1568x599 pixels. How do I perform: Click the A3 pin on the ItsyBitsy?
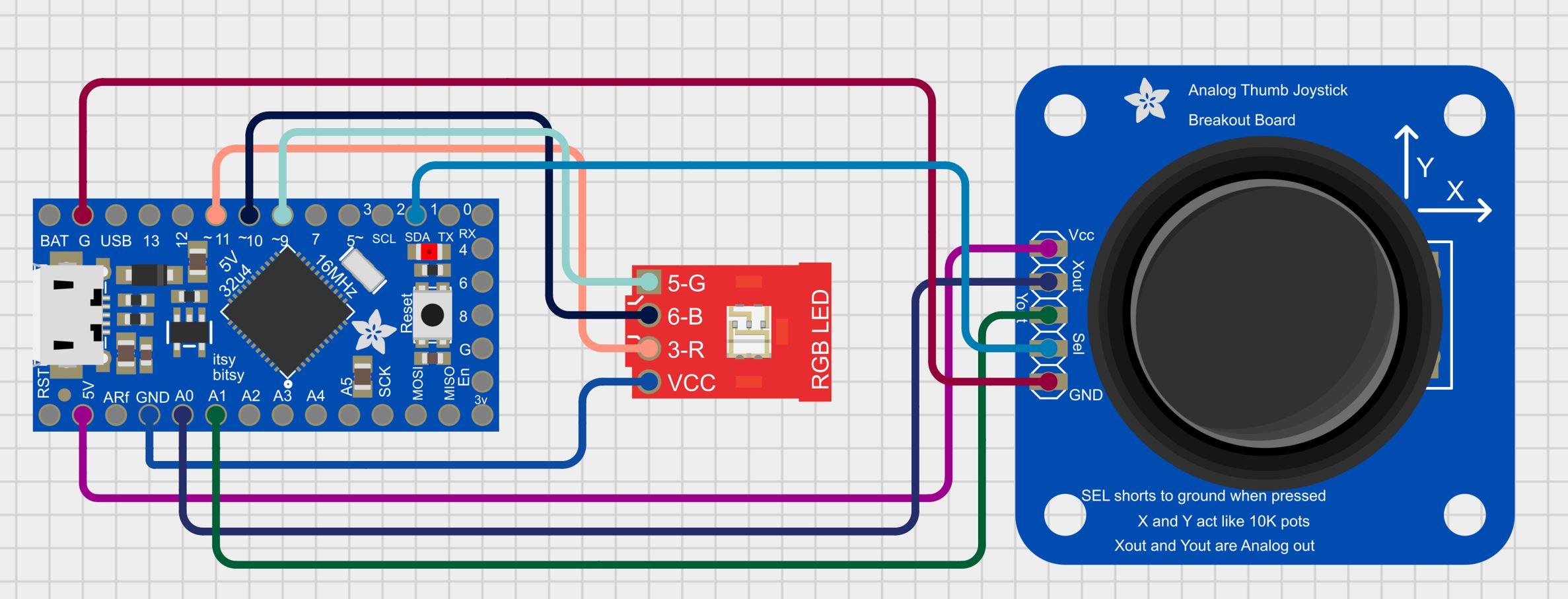tap(283, 415)
